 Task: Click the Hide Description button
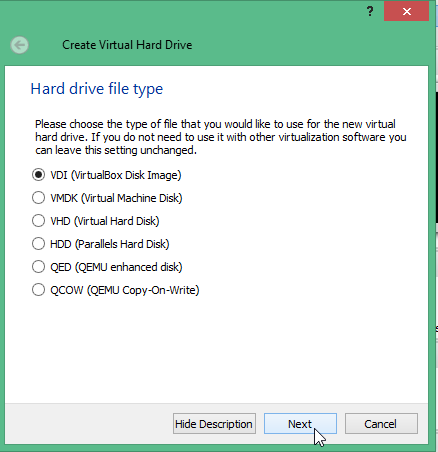214,424
